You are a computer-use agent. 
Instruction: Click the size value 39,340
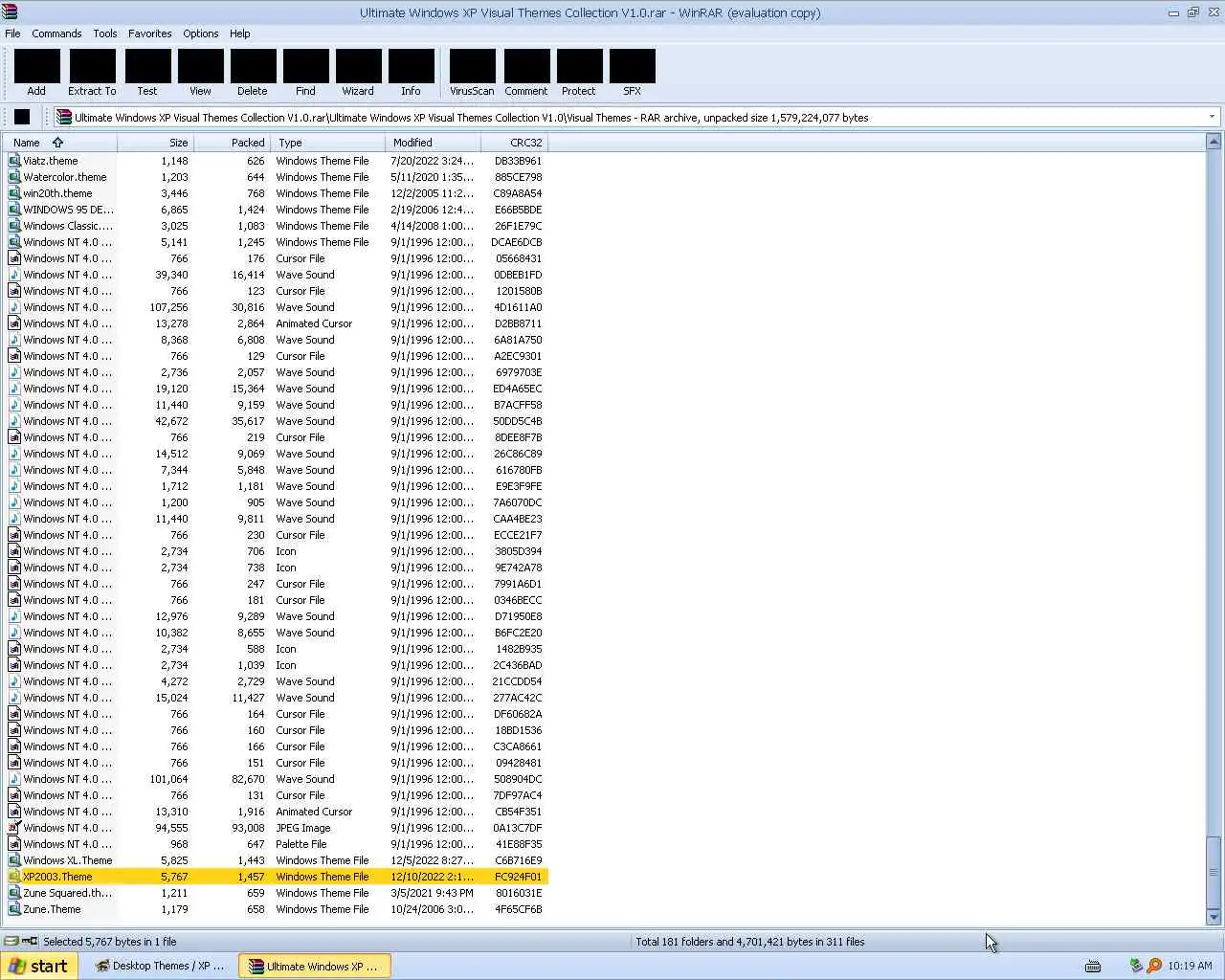pos(171,275)
